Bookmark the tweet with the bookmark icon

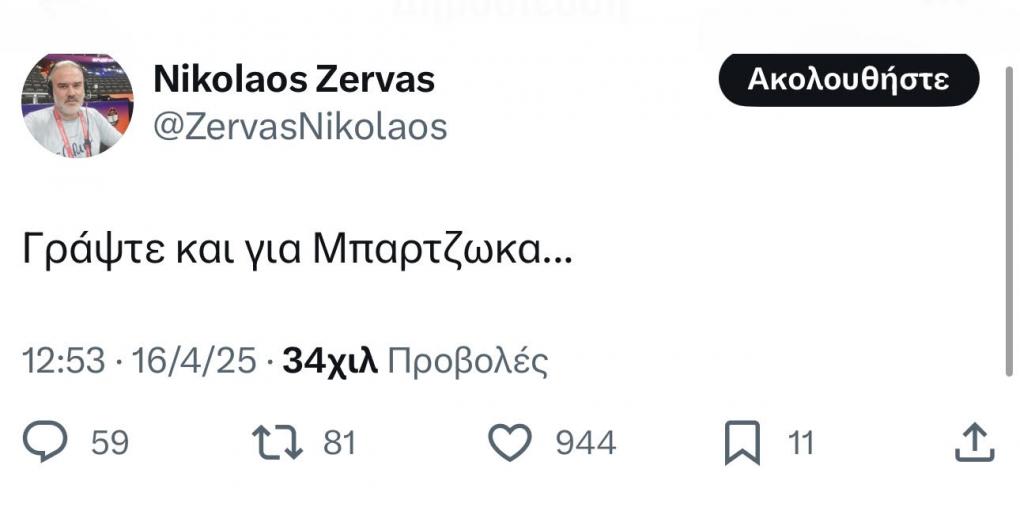pos(742,443)
